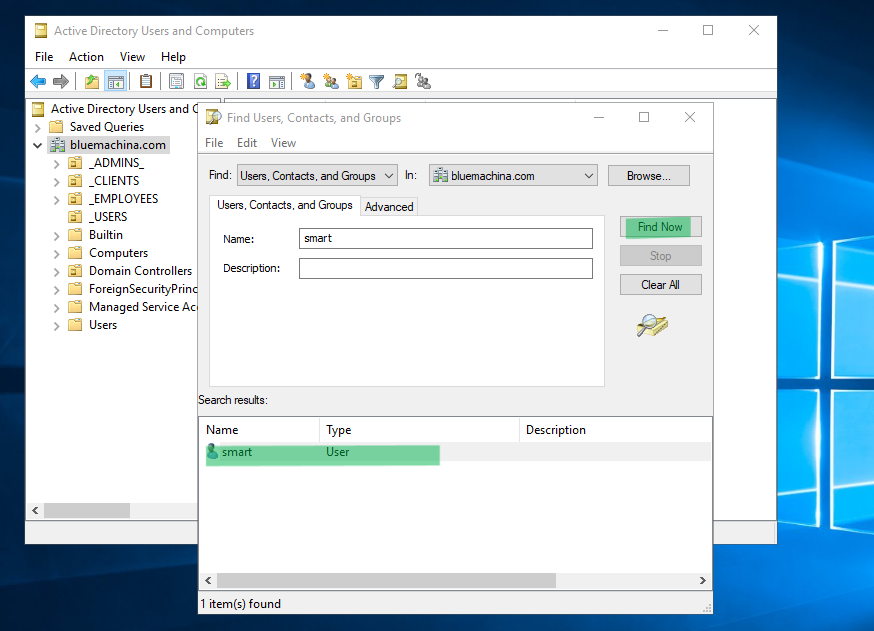Expand the Computers container
874x631 pixels.
(56, 254)
